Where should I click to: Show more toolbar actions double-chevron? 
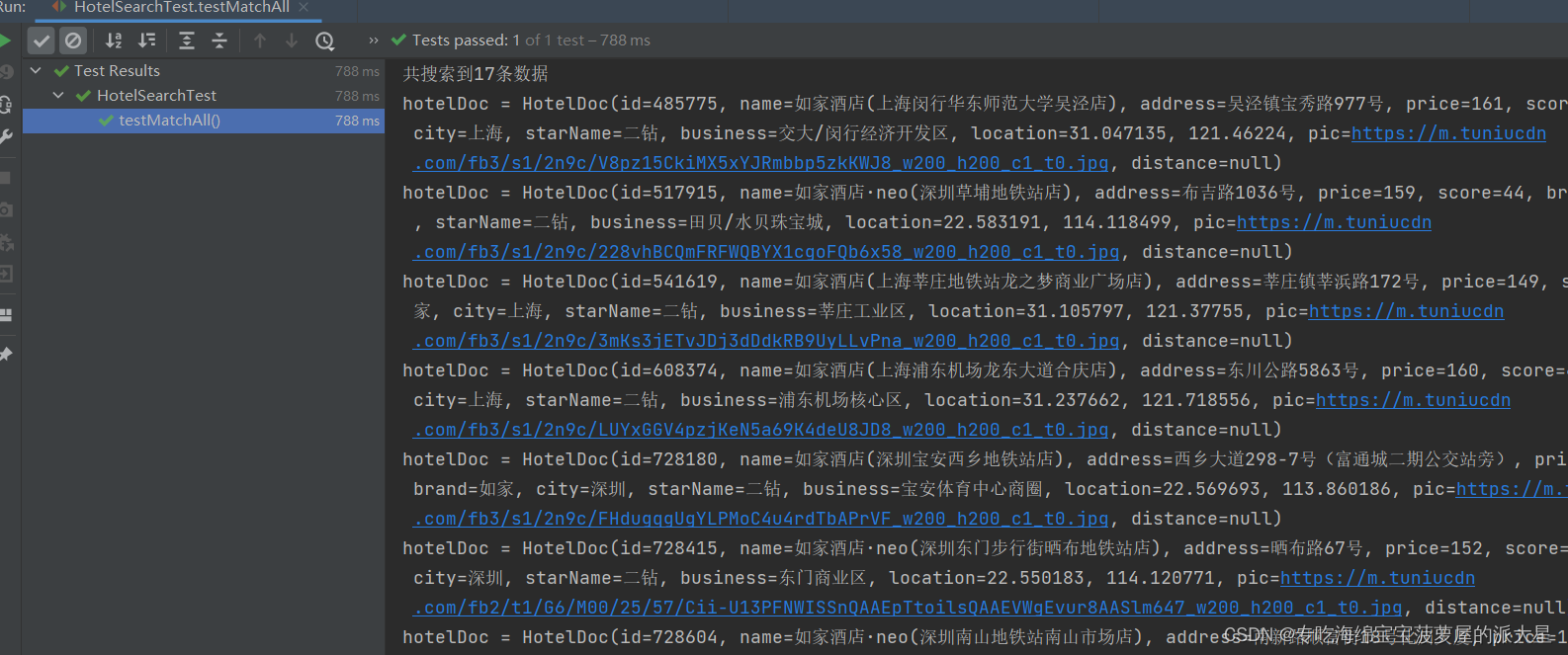374,41
